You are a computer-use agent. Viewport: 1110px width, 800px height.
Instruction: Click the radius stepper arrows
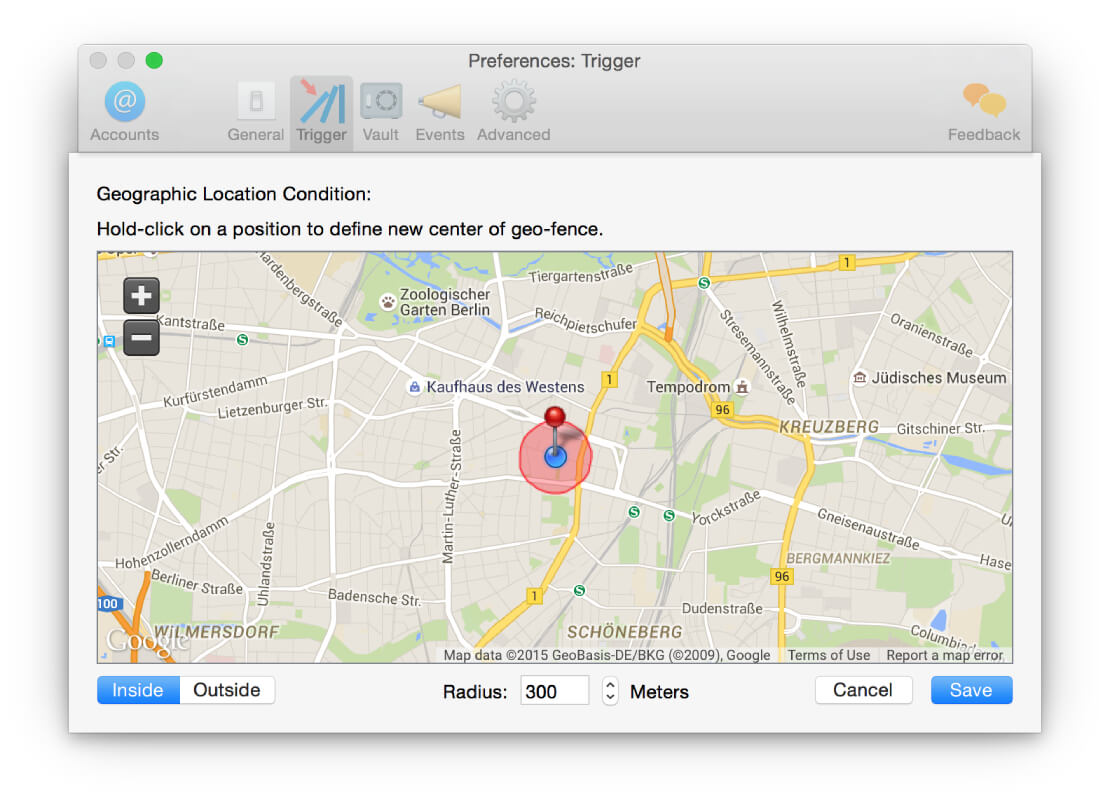pyautogui.click(x=610, y=691)
